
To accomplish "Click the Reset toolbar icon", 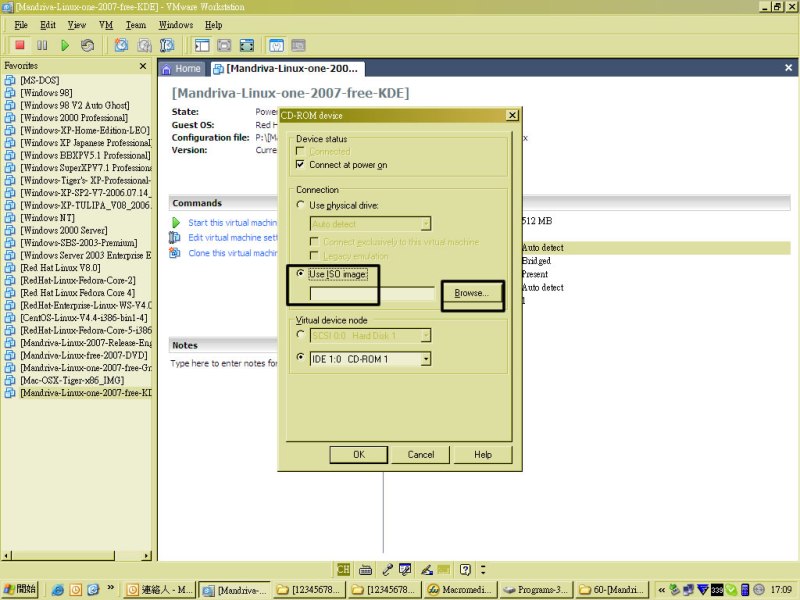I will pos(87,45).
